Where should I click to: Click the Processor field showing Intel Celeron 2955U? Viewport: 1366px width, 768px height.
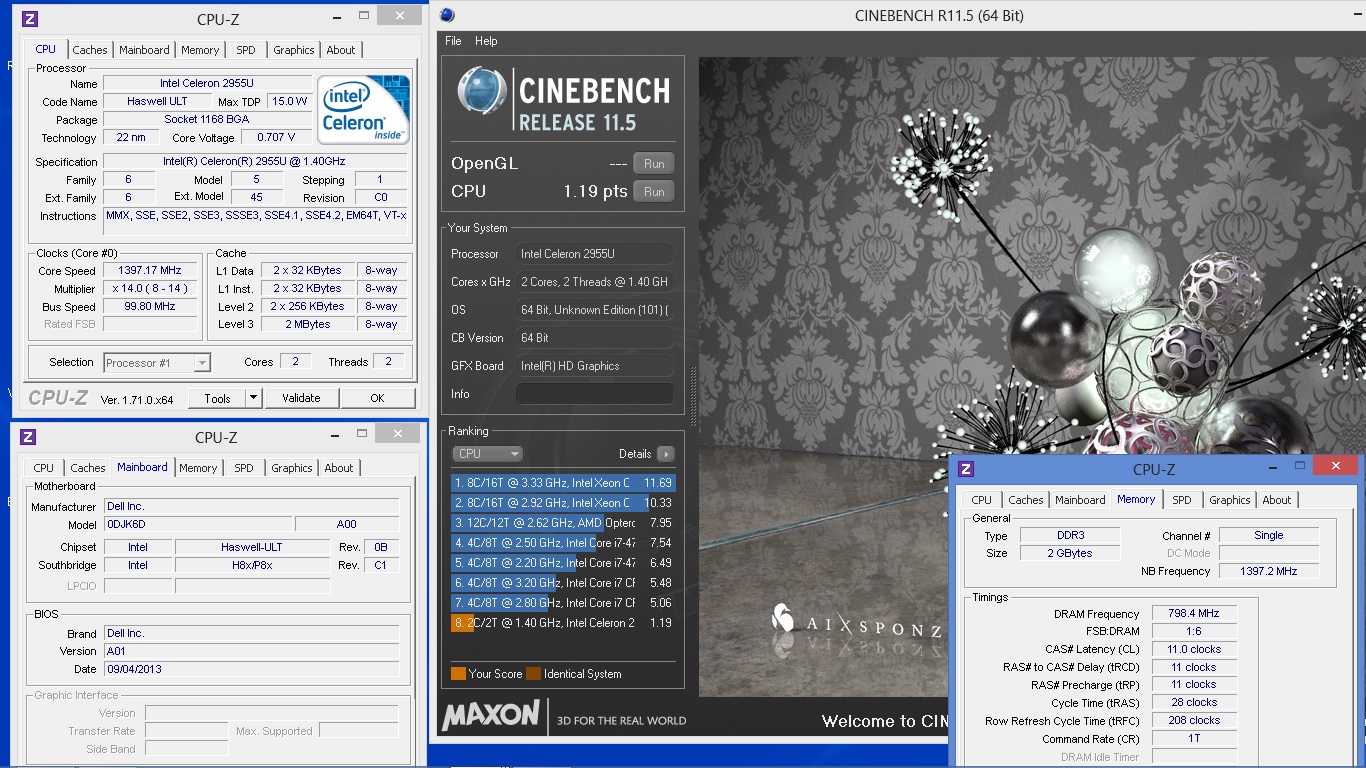click(x=595, y=254)
